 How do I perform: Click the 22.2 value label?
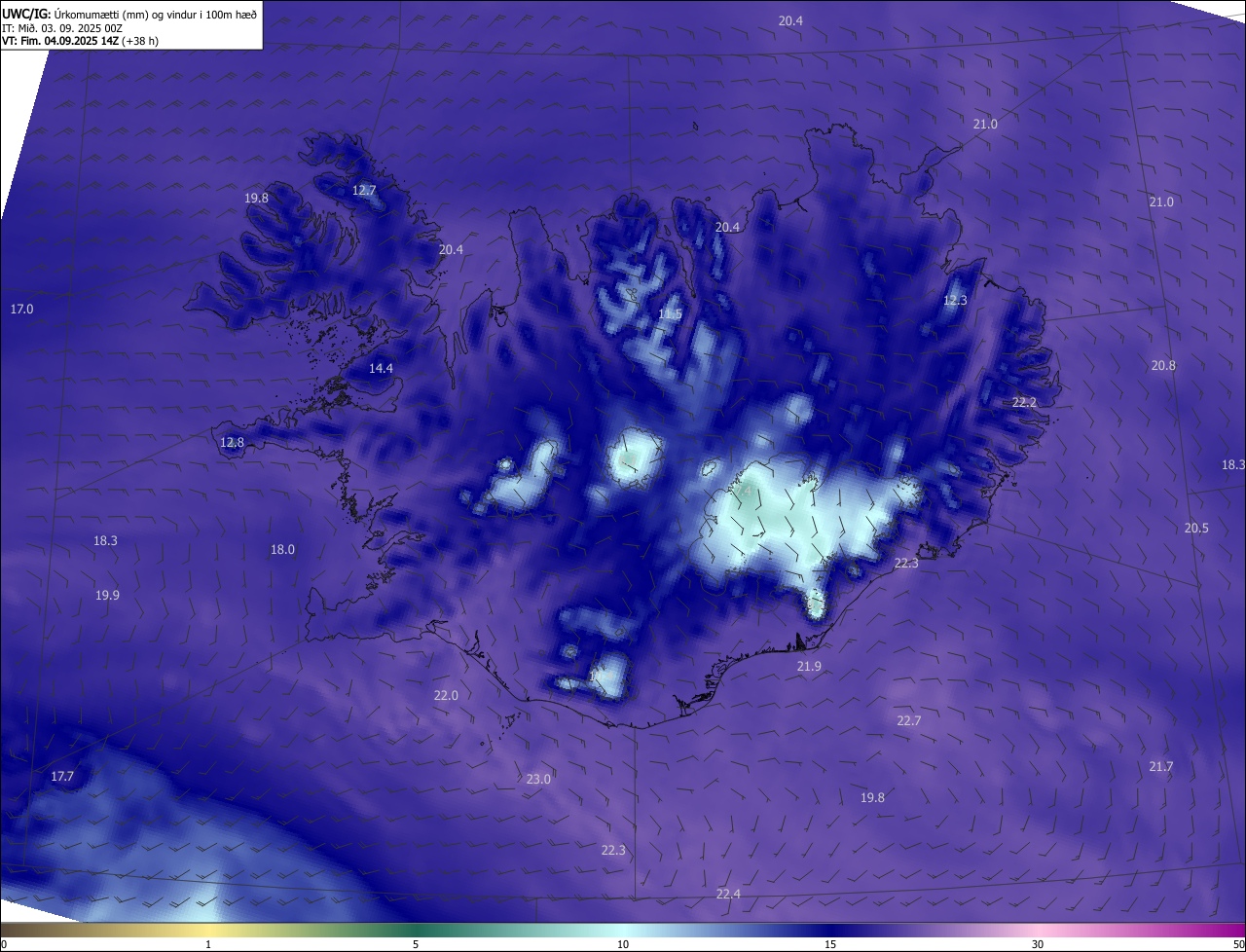1024,402
